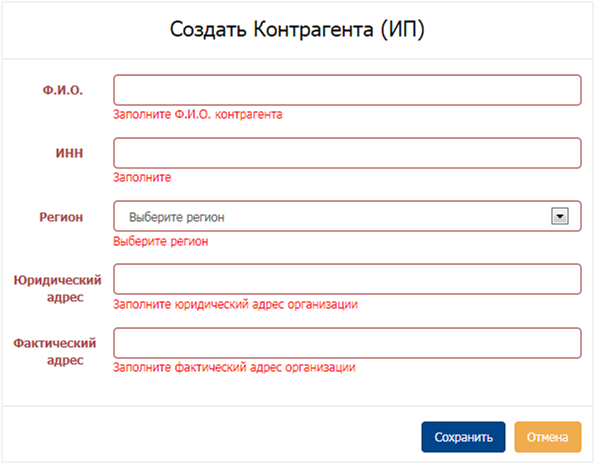596x464 pixels.
Task: Click the Фактический адрес label
Action: click(x=55, y=352)
